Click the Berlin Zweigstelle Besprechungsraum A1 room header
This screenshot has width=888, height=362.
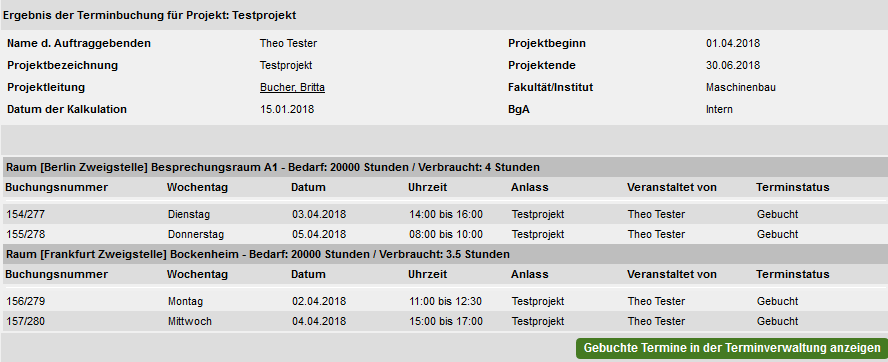pos(444,167)
